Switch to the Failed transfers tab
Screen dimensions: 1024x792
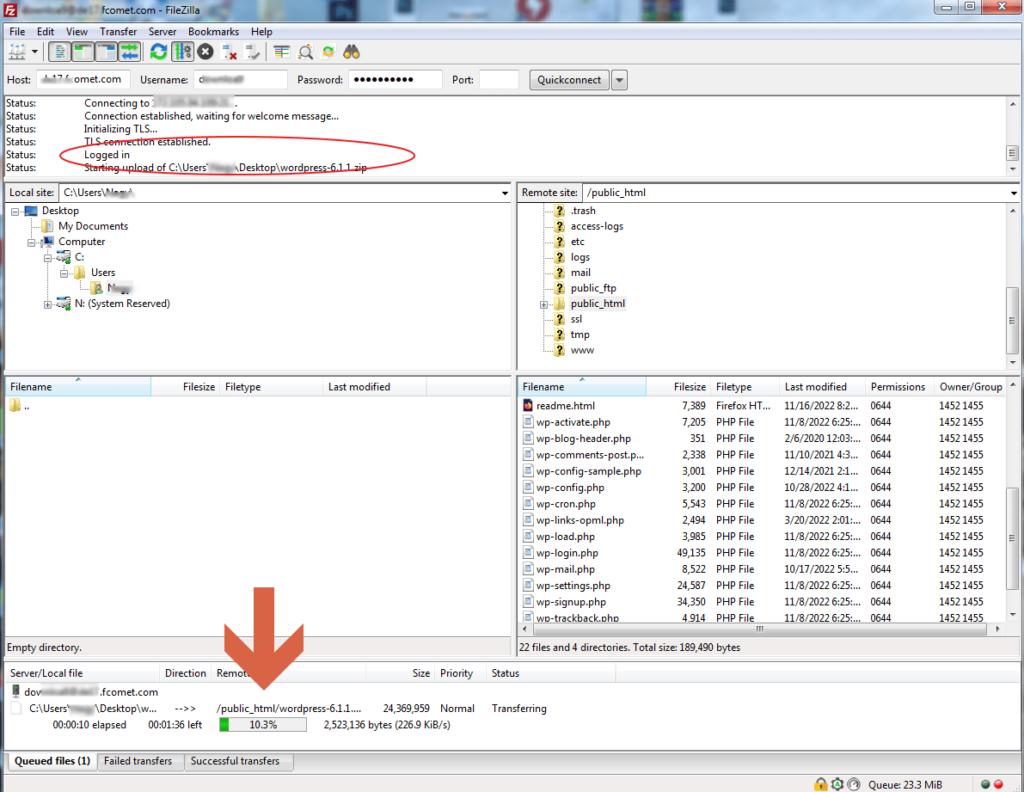138,761
